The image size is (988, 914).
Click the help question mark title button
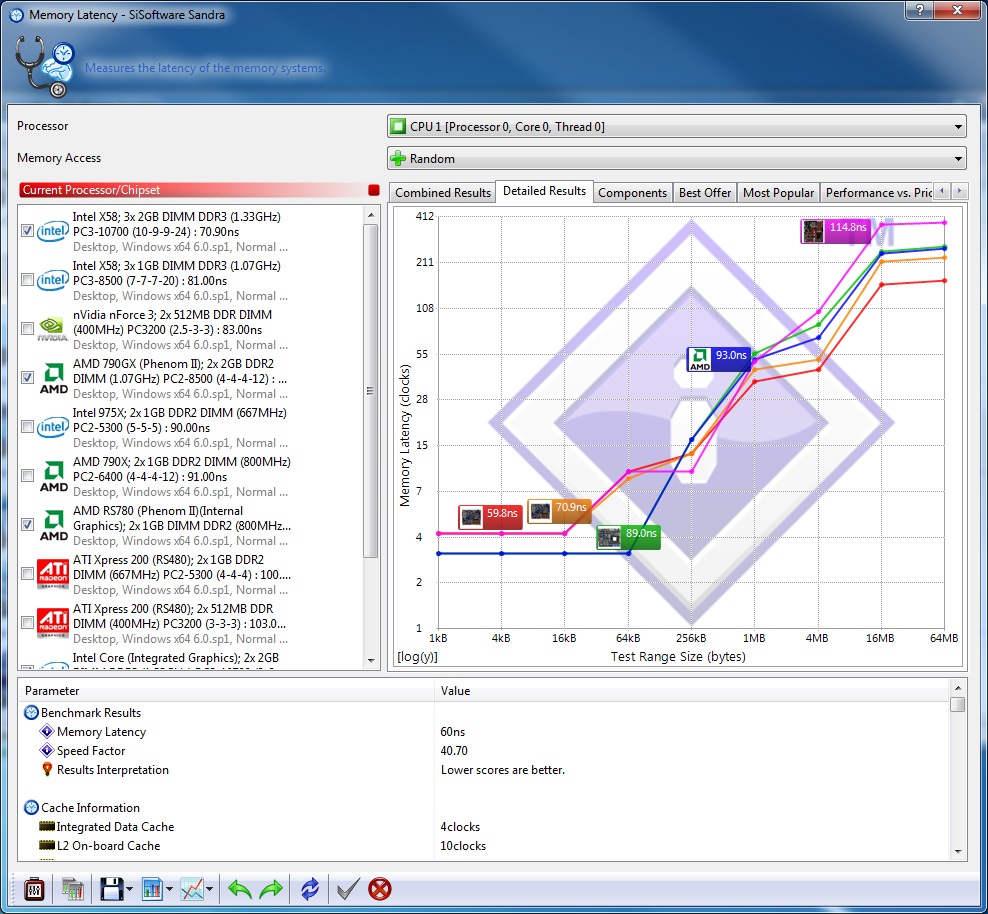point(919,10)
